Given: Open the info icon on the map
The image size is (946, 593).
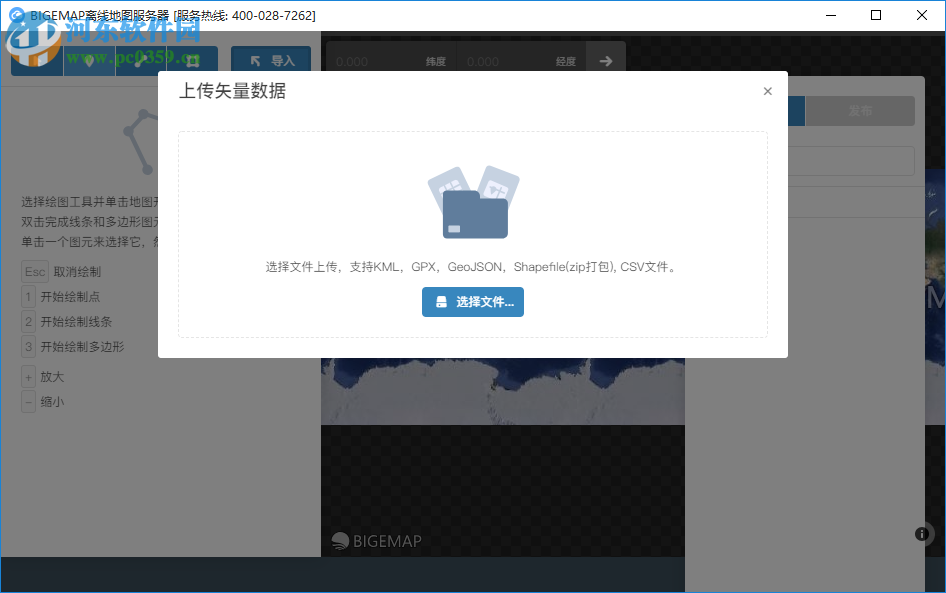Looking at the screenshot, I should [x=922, y=534].
